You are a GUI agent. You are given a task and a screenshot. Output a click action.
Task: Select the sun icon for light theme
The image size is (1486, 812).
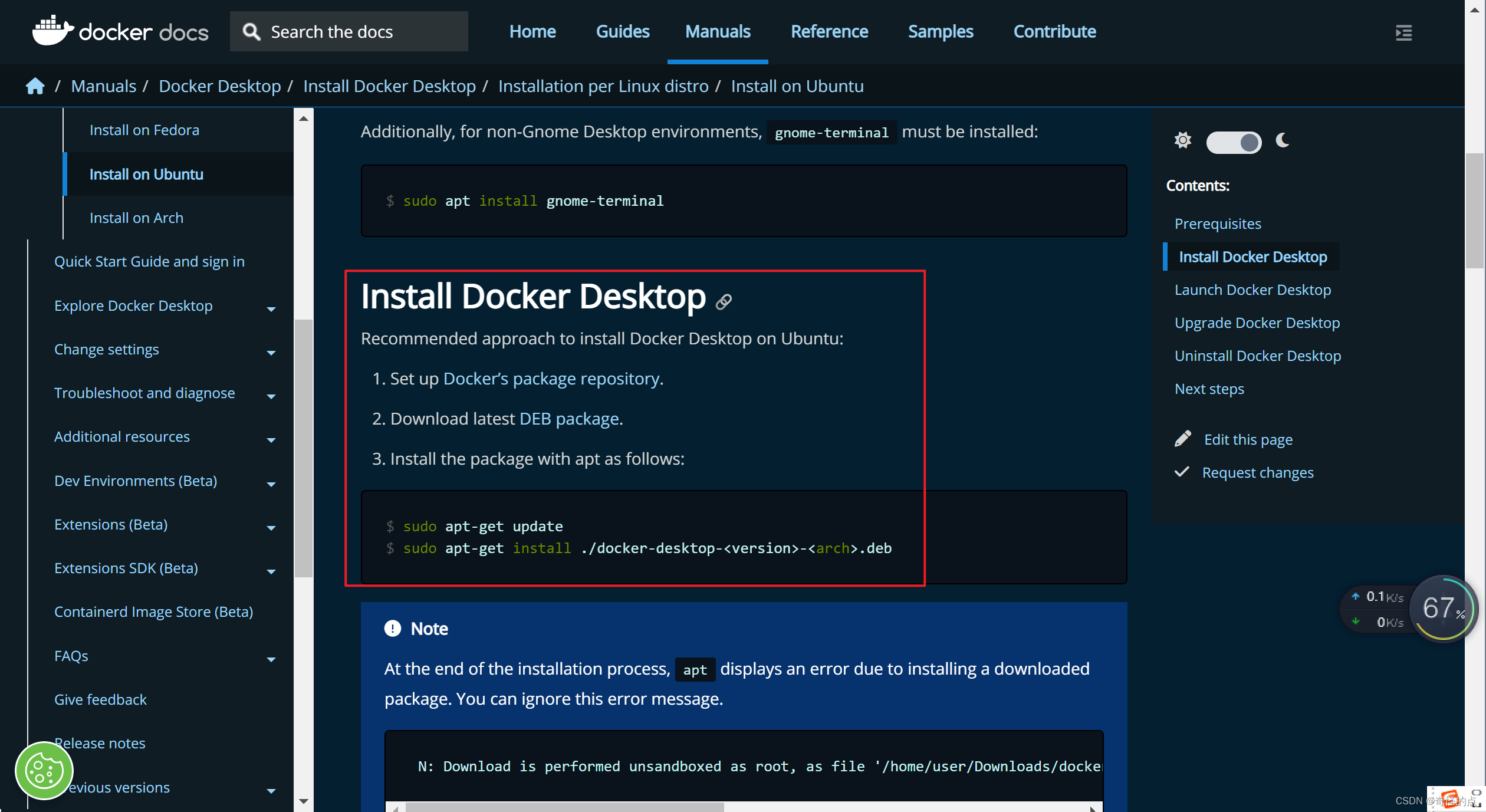1183,140
